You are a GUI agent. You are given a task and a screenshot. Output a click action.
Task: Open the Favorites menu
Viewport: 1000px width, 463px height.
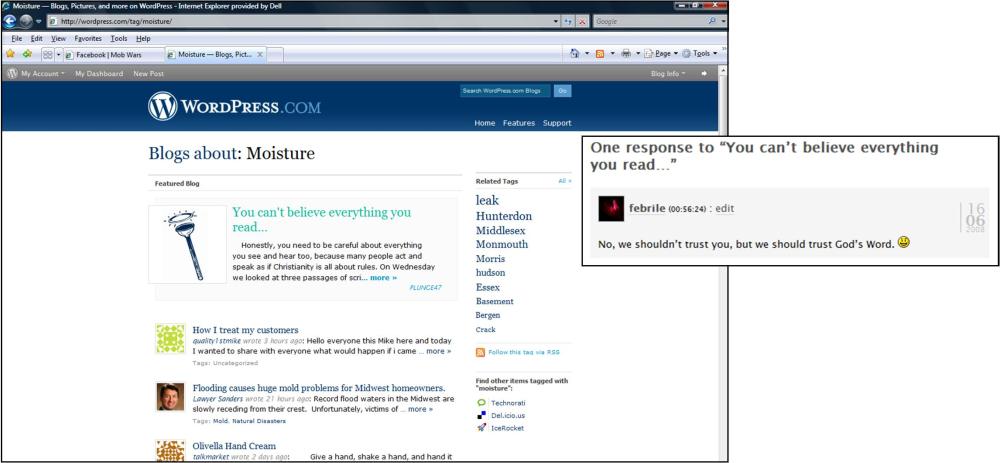[x=87, y=38]
